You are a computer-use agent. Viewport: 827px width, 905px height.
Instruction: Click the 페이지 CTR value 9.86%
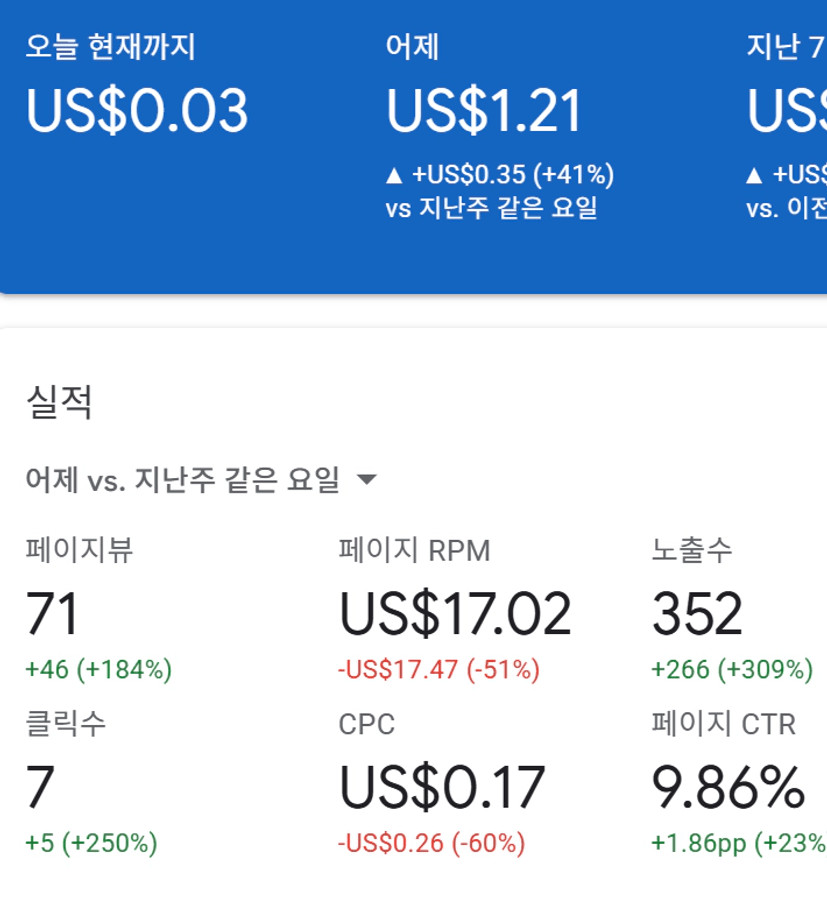(728, 788)
